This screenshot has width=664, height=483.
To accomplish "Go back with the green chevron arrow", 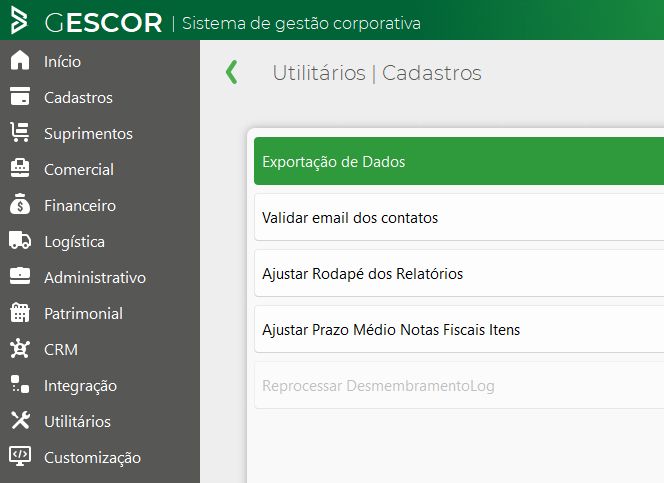I will [x=232, y=72].
